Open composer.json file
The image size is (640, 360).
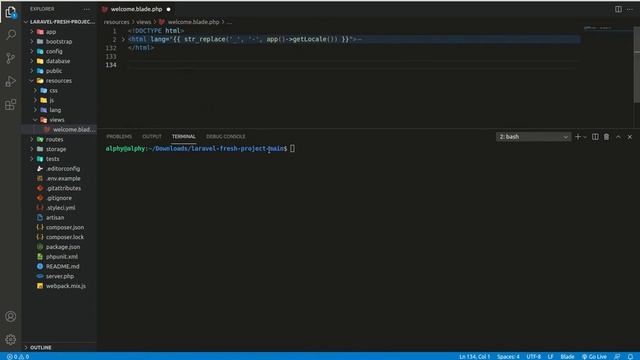65,227
